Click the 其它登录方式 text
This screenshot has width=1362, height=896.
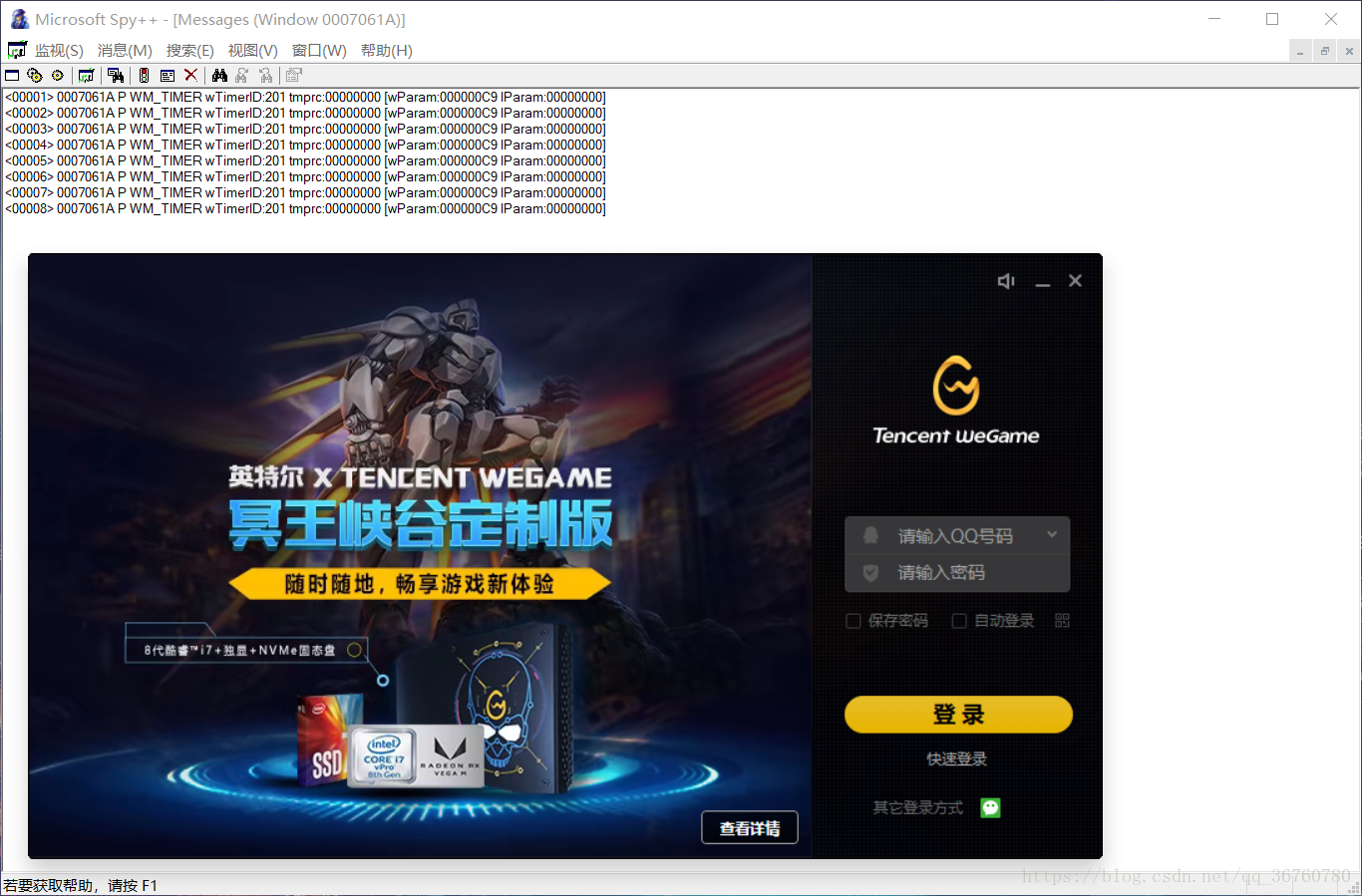point(918,808)
